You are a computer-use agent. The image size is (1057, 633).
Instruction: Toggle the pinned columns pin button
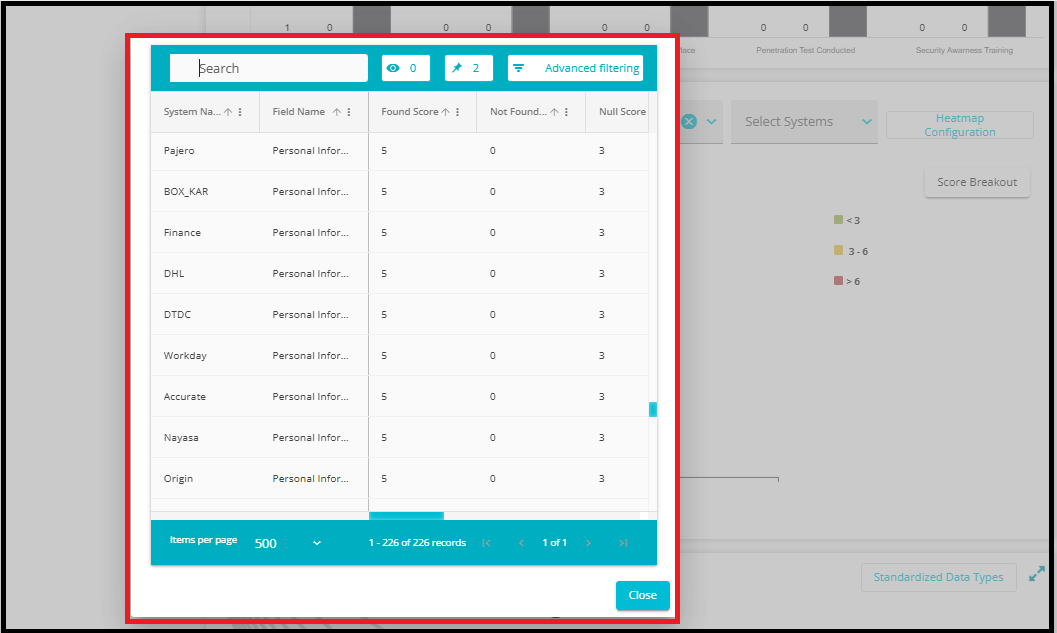(x=468, y=68)
